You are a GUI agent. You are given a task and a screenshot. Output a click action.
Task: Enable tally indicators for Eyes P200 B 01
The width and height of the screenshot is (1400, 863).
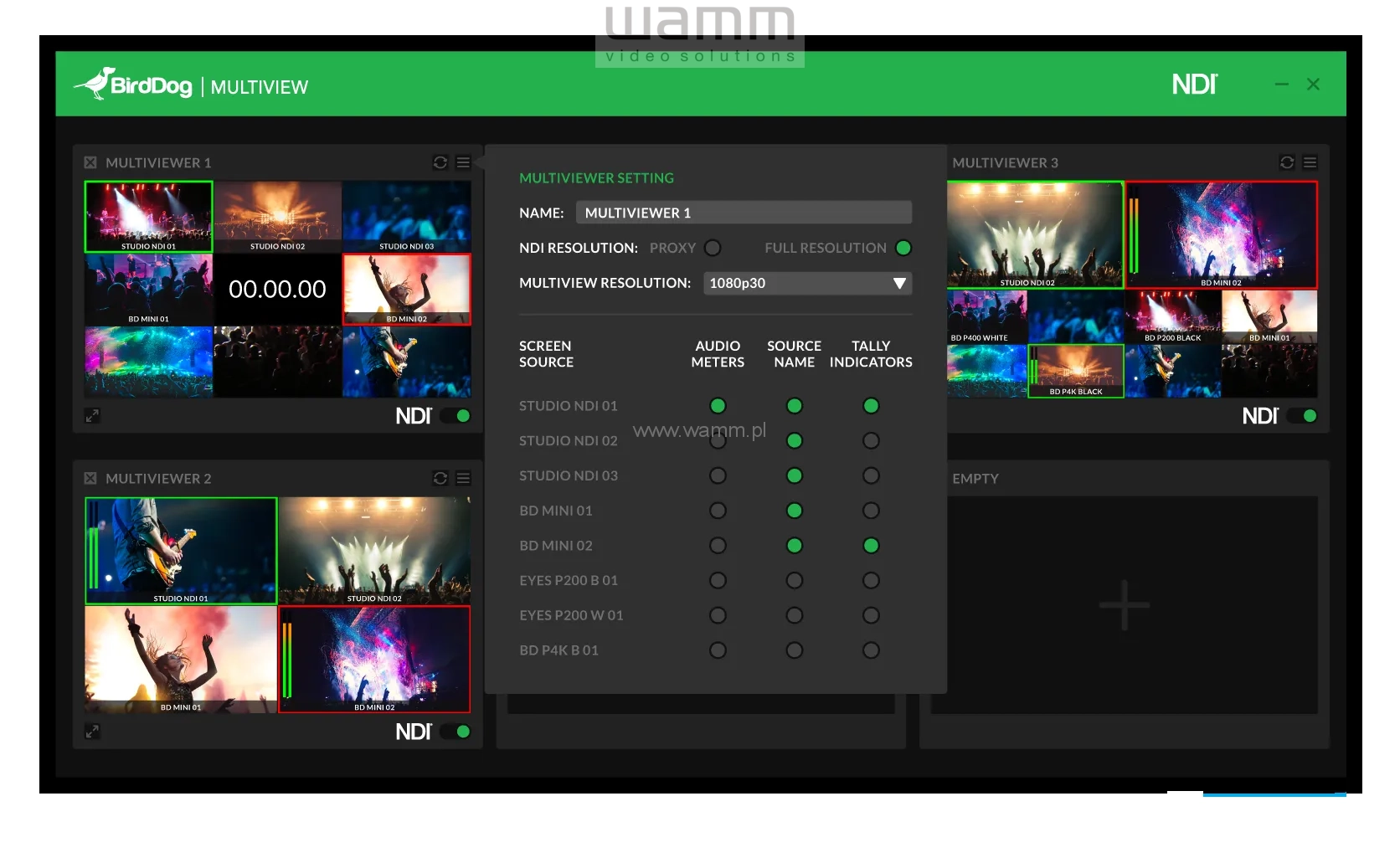click(871, 580)
